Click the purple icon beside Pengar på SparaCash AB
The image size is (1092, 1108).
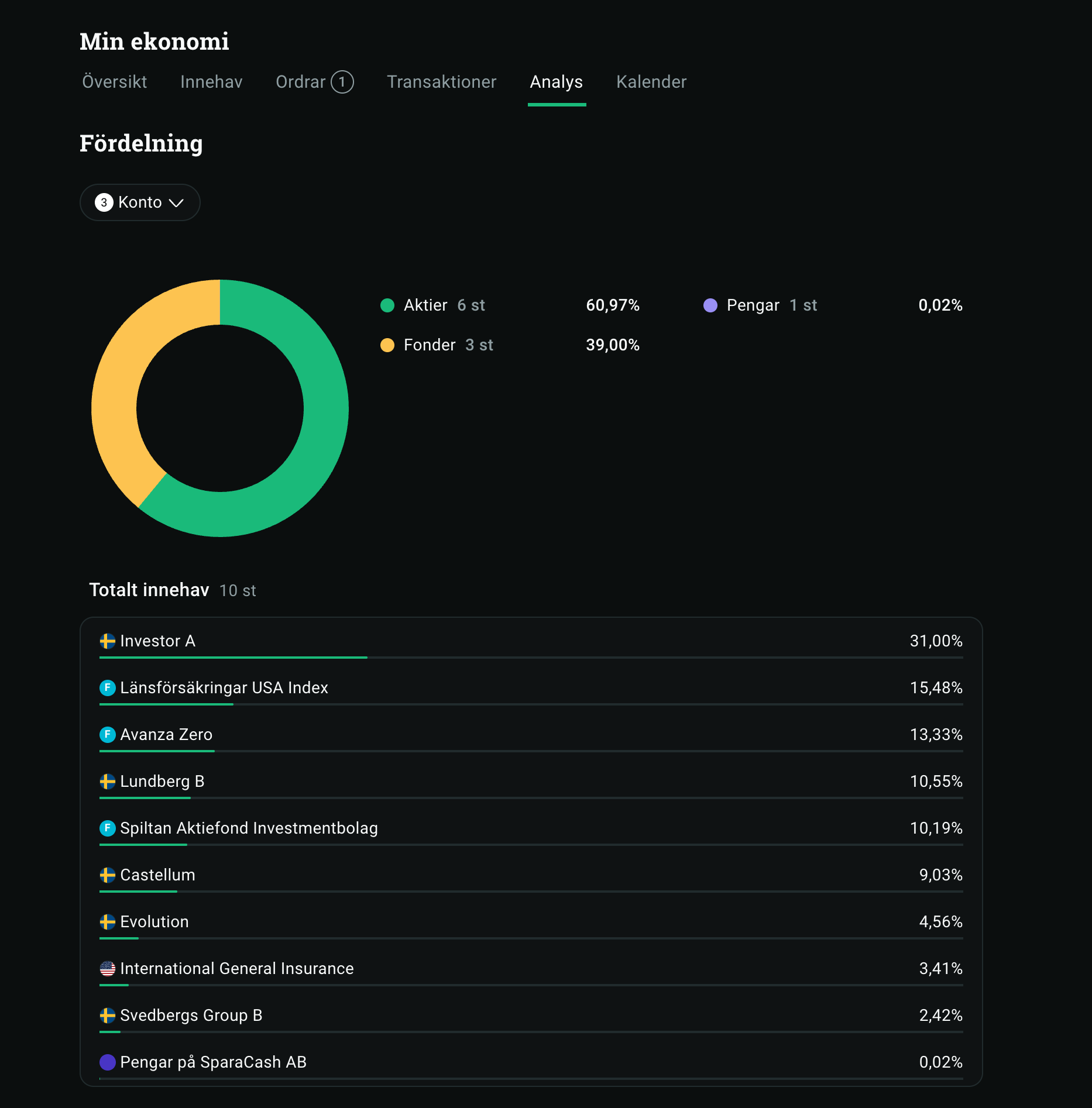pyautogui.click(x=108, y=1062)
